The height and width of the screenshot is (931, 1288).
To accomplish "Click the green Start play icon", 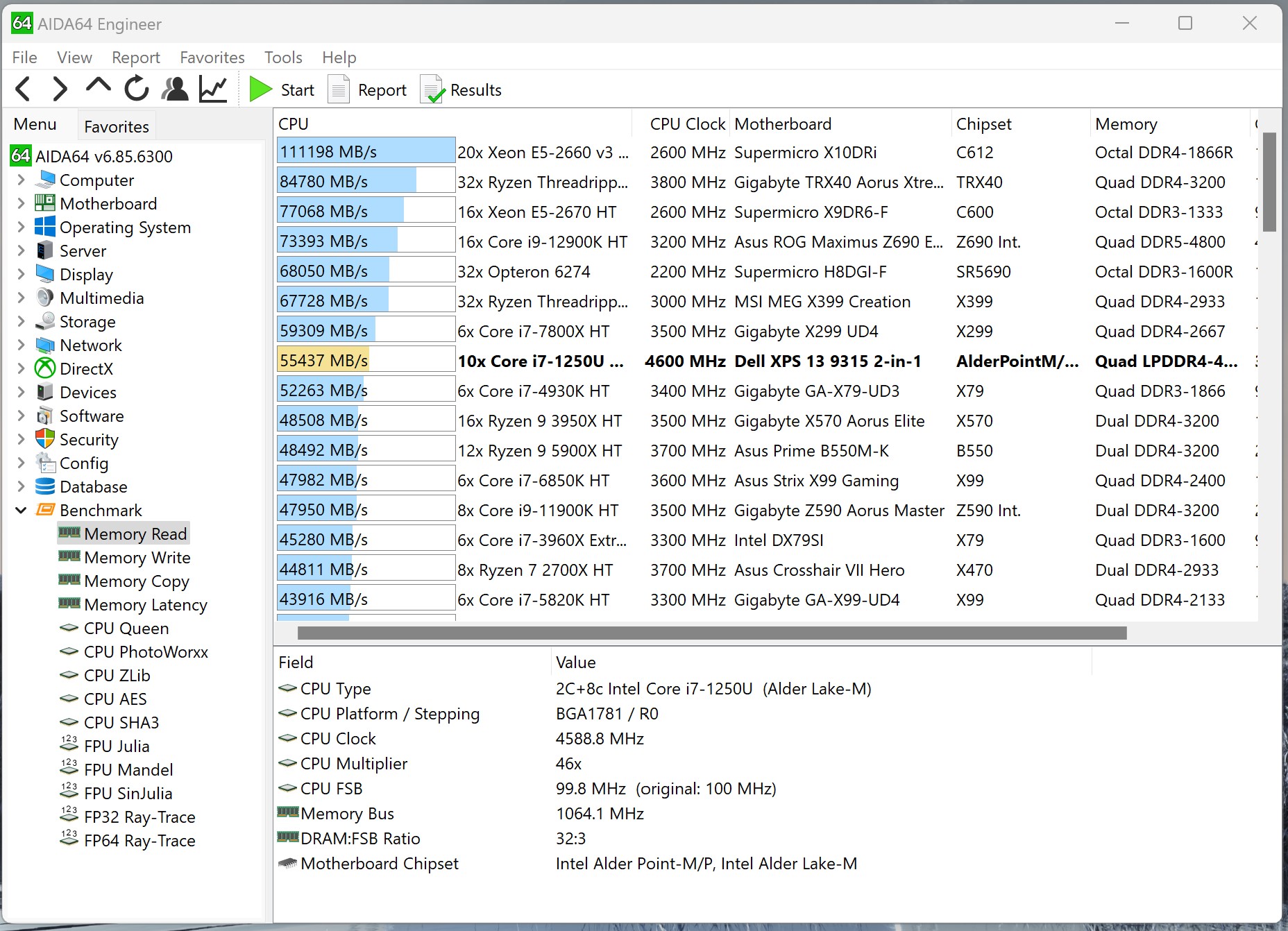I will 261,89.
